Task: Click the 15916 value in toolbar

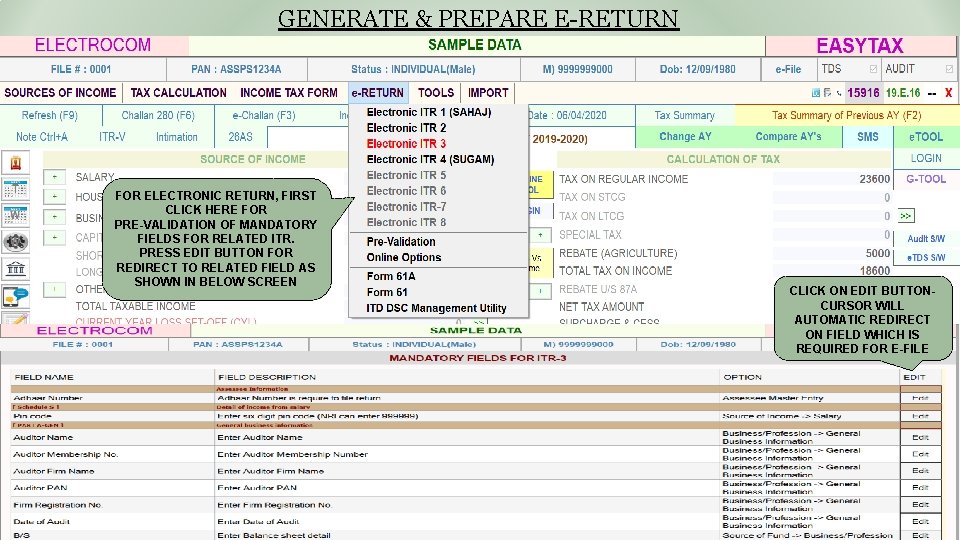Action: coord(863,93)
